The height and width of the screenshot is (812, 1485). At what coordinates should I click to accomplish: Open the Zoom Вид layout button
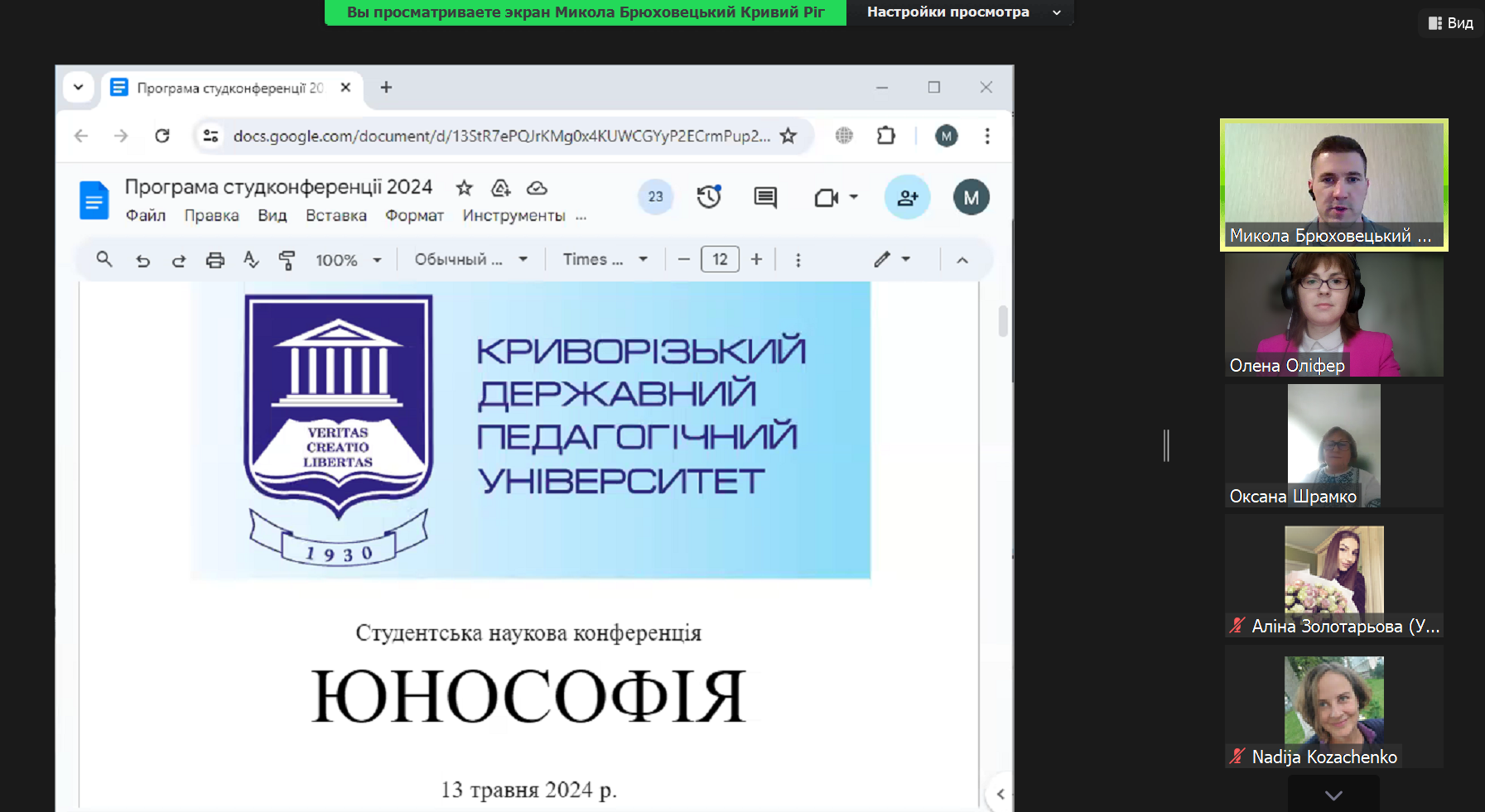coord(1451,23)
